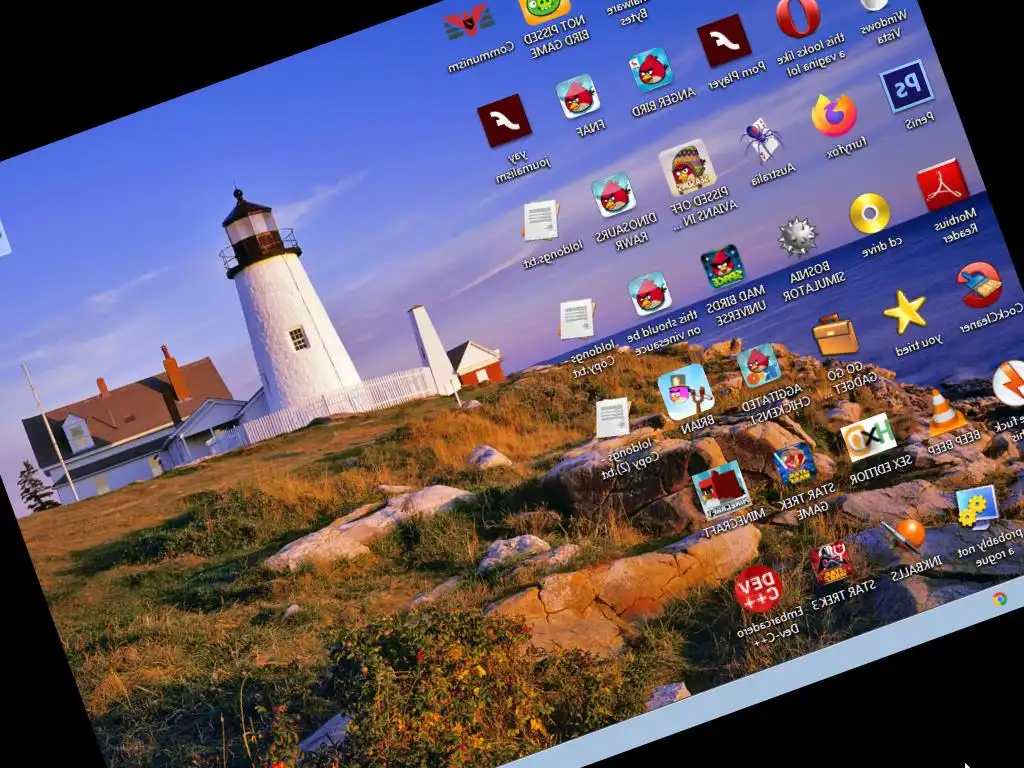Screen dimensions: 1024x768
Task: Open loldongs - Copy (2).txt file
Action: click(x=613, y=418)
